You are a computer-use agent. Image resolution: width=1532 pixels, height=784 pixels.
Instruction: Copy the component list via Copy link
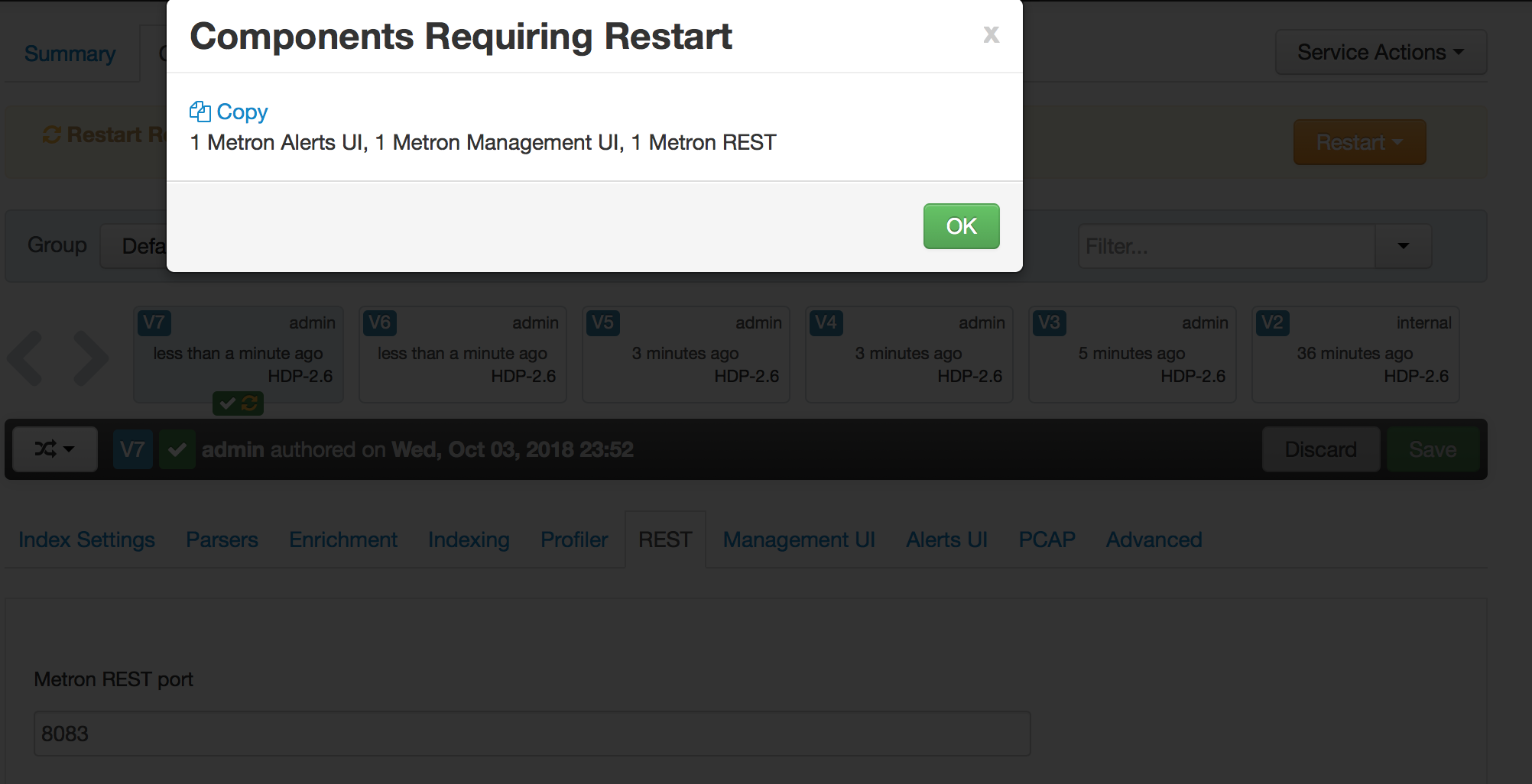pos(242,112)
